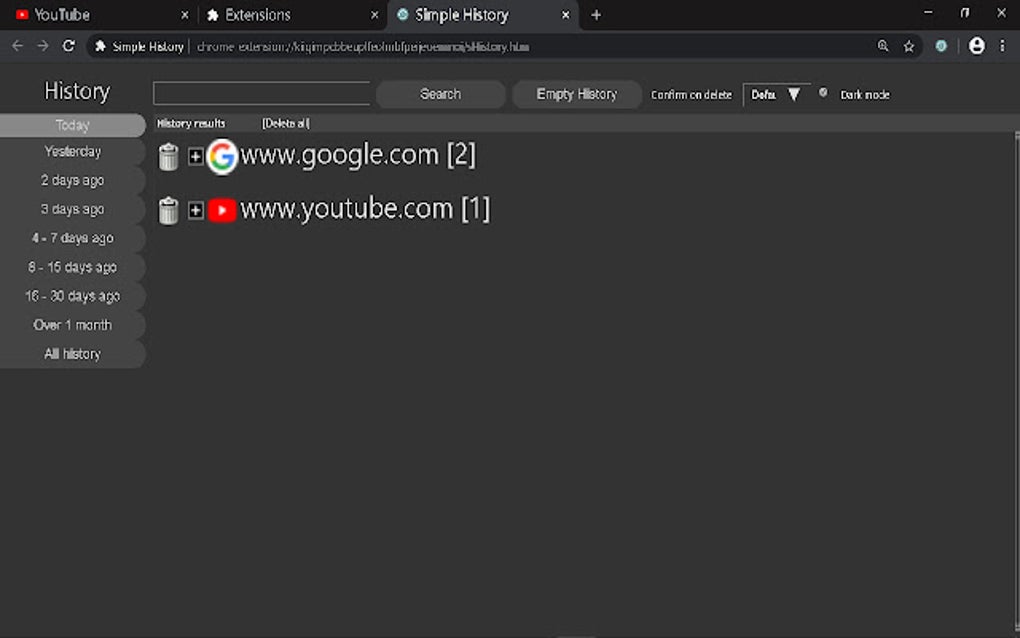
Task: Show Yesterday's history
Action: point(72,152)
